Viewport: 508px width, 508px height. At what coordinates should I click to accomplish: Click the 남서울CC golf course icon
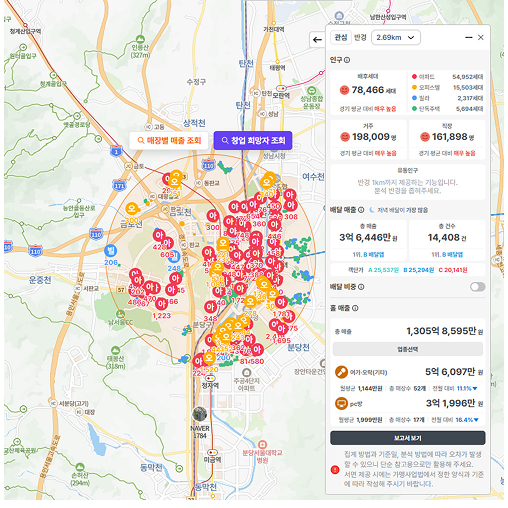120,314
